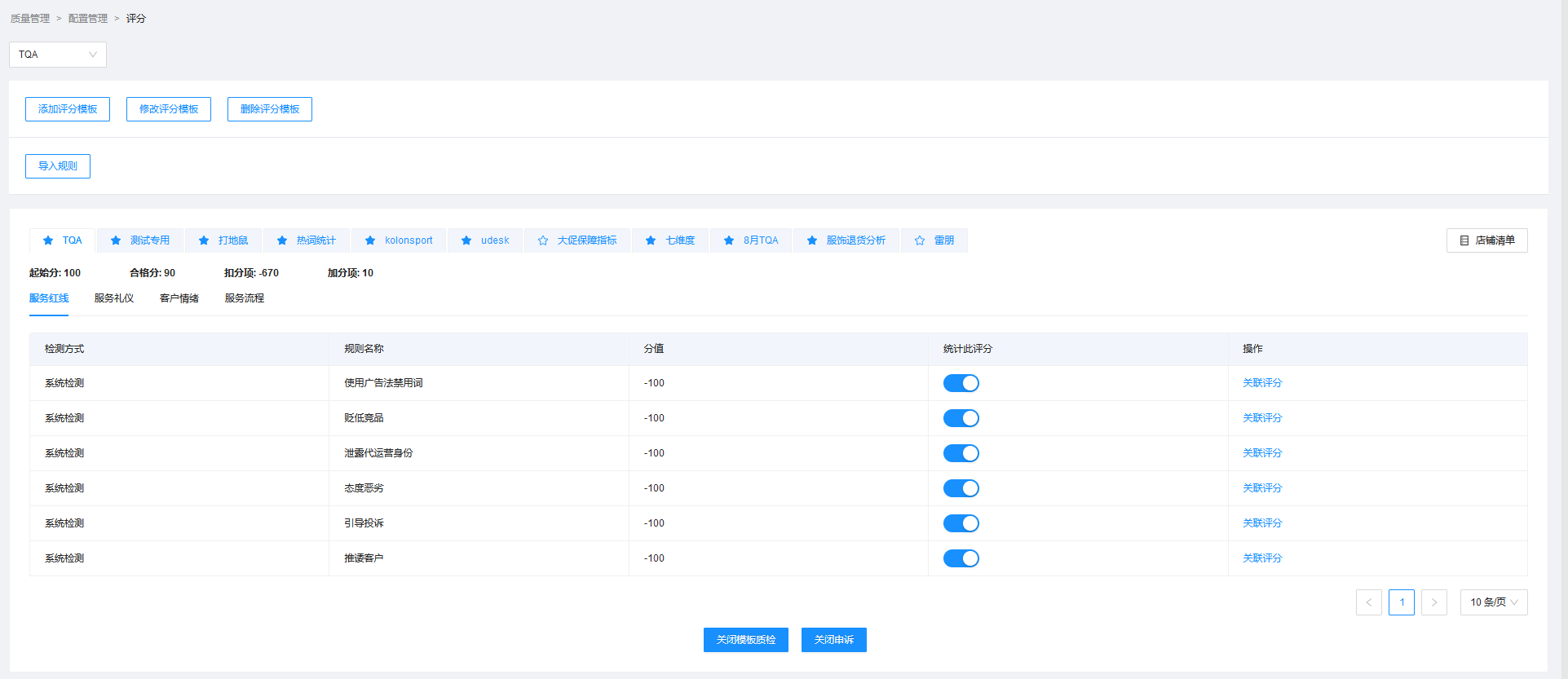
Task: Toggle scoring switch for 贬低竞品
Action: pos(961,418)
